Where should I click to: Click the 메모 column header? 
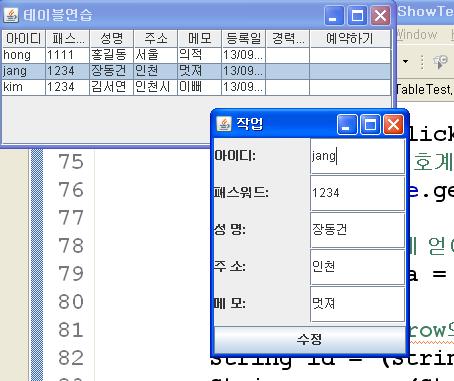point(199,39)
